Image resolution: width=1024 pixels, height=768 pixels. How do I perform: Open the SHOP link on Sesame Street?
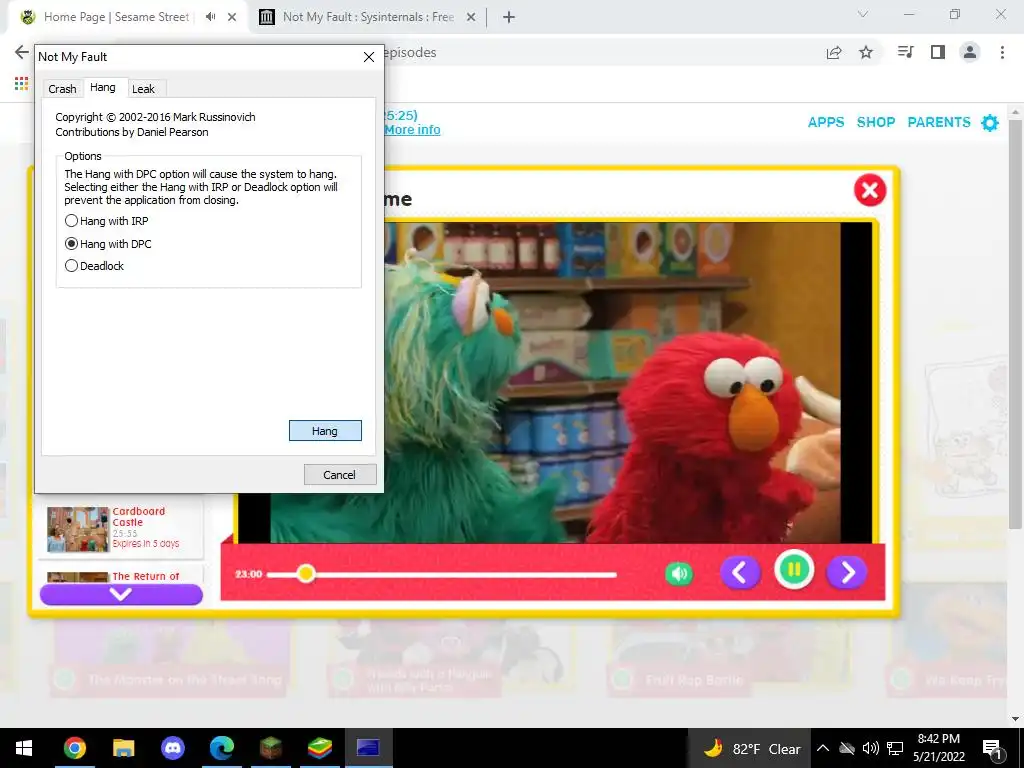point(876,122)
